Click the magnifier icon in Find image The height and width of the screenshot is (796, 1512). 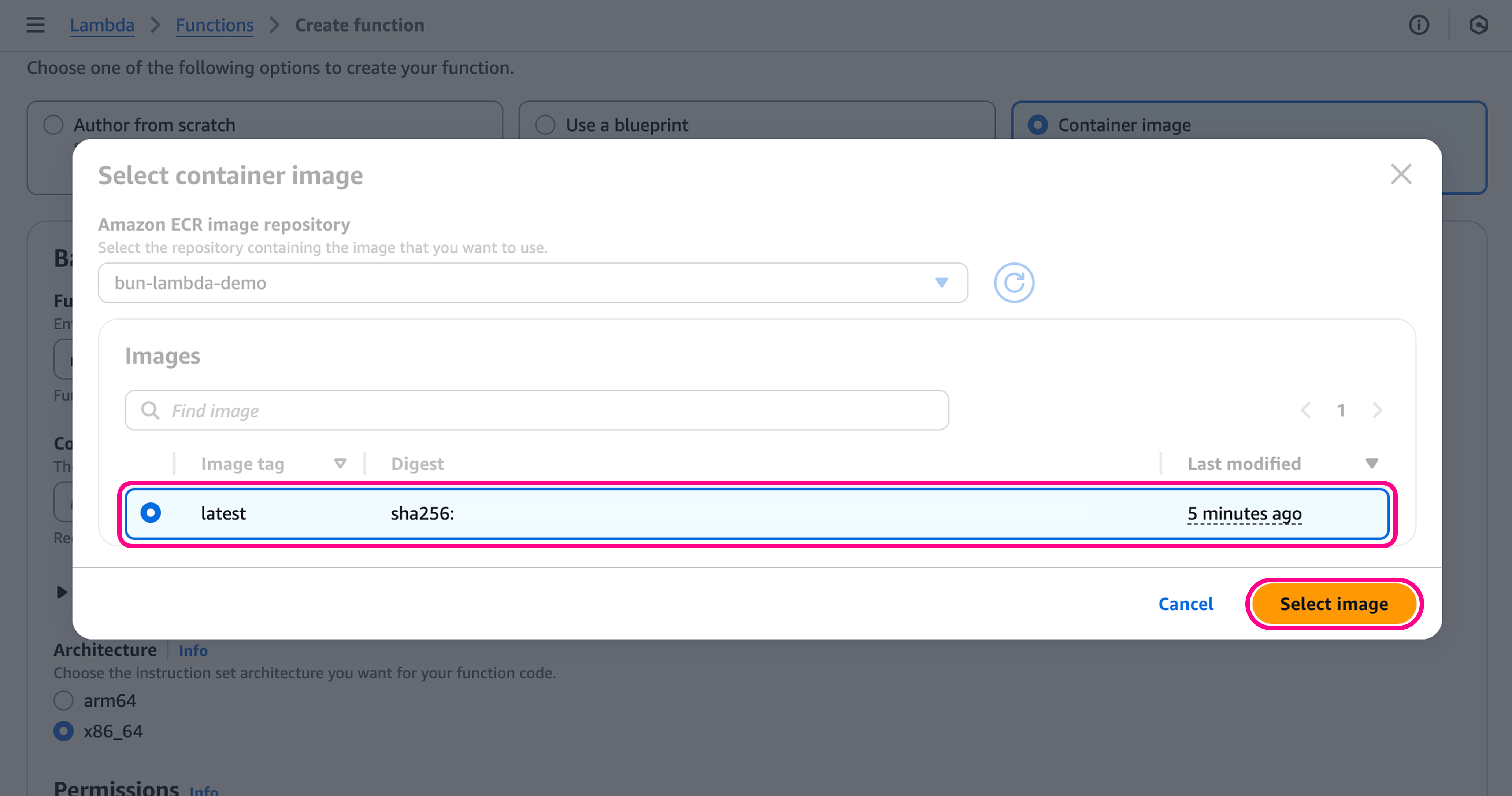click(150, 410)
